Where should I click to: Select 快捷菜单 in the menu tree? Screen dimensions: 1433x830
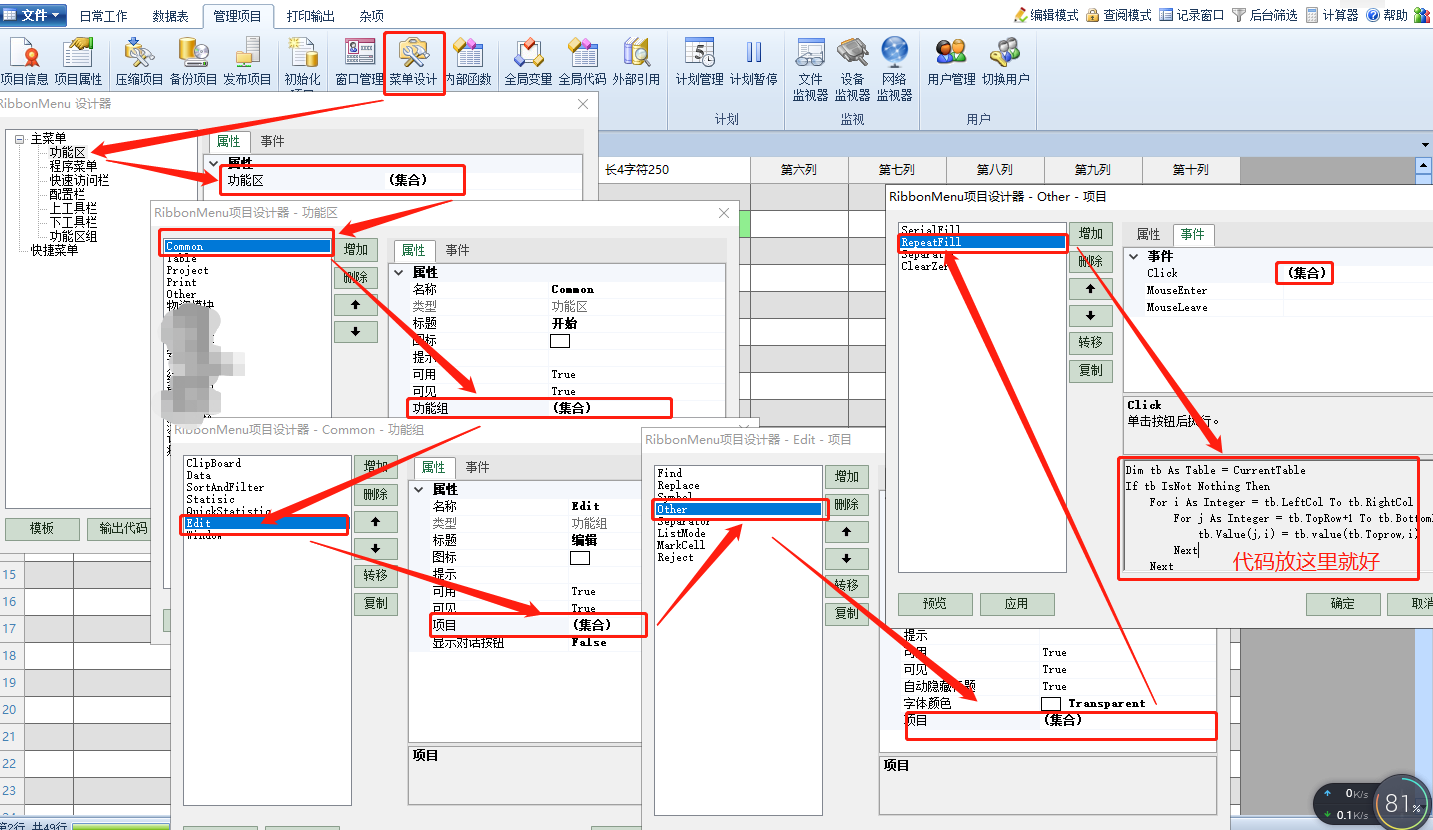pos(54,250)
